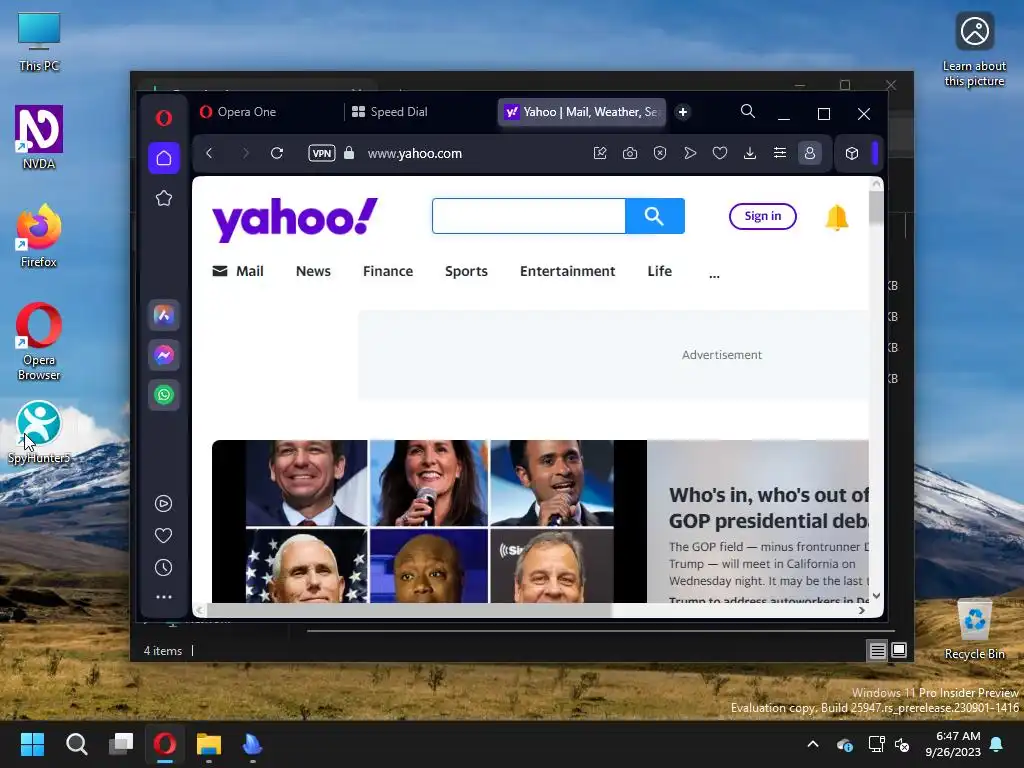Open Messenger from the Opera sidebar

click(164, 355)
